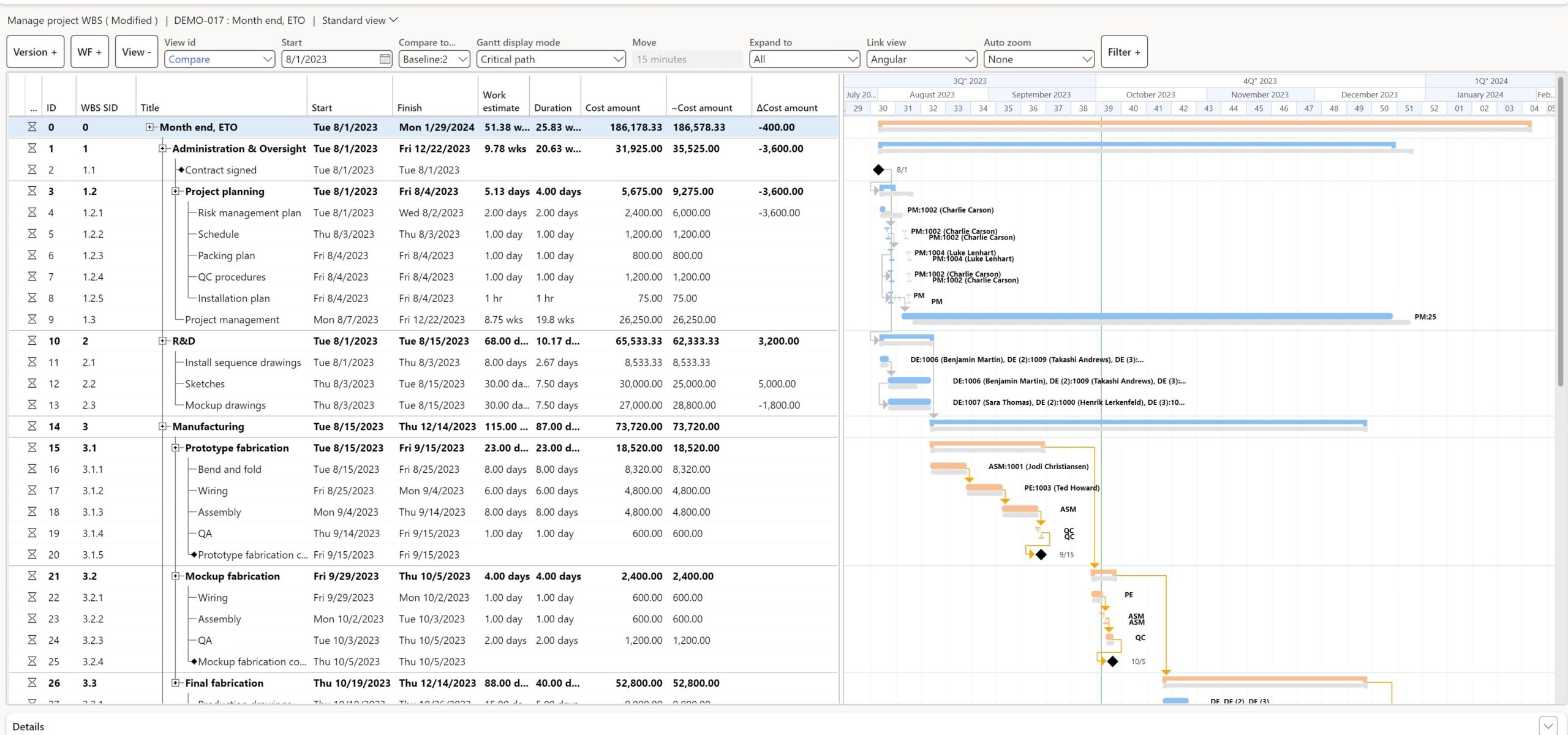Collapse the View - button
Image resolution: width=1568 pixels, height=735 pixels.
pos(136,52)
